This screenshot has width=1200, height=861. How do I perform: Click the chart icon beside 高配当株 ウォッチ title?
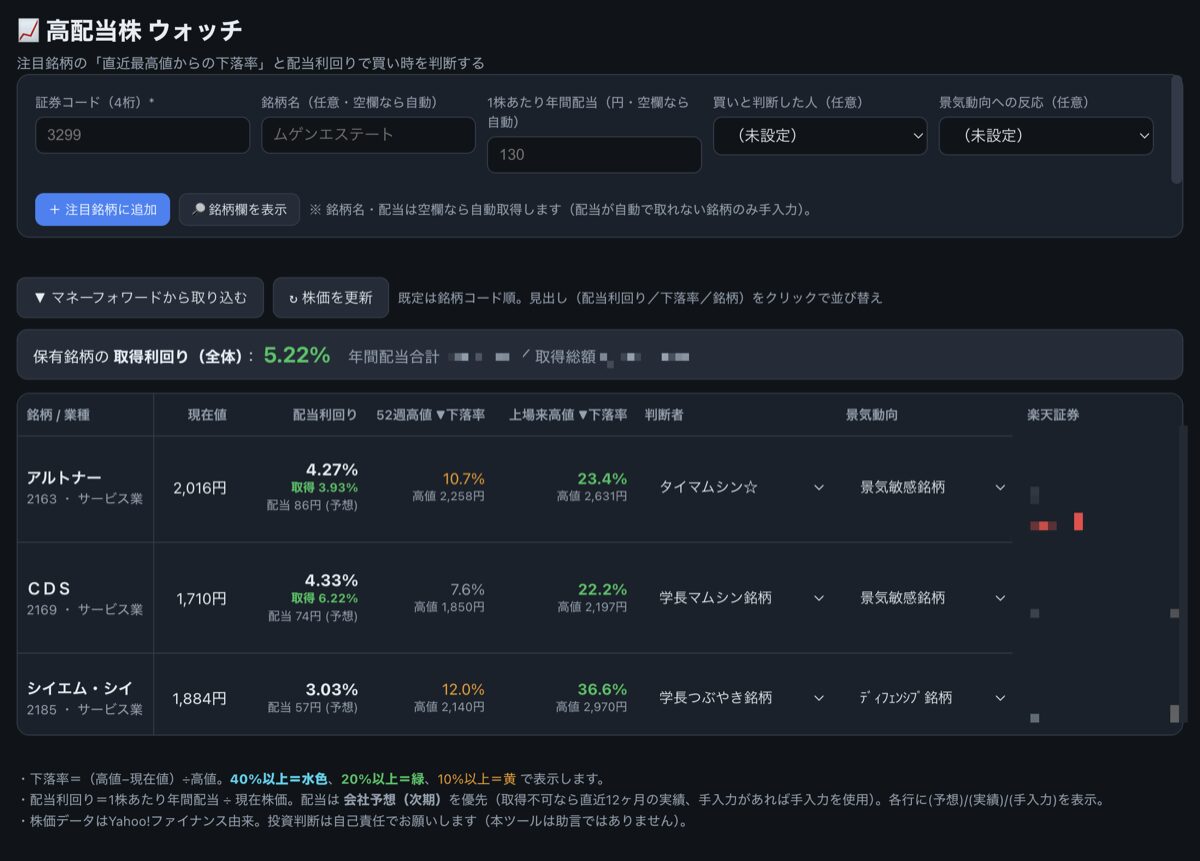pos(29,31)
